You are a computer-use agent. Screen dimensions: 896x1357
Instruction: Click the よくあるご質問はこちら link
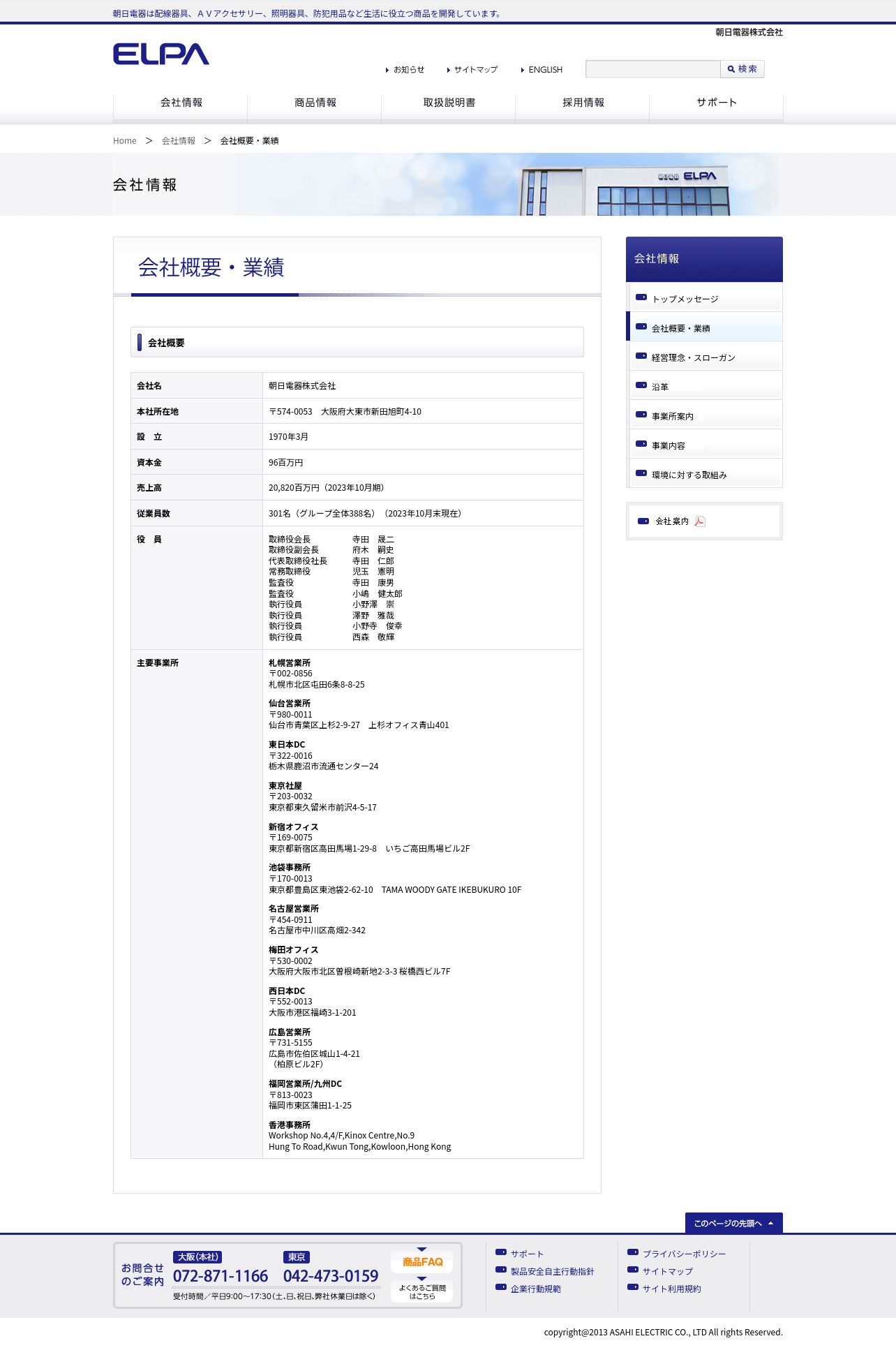(x=422, y=1291)
